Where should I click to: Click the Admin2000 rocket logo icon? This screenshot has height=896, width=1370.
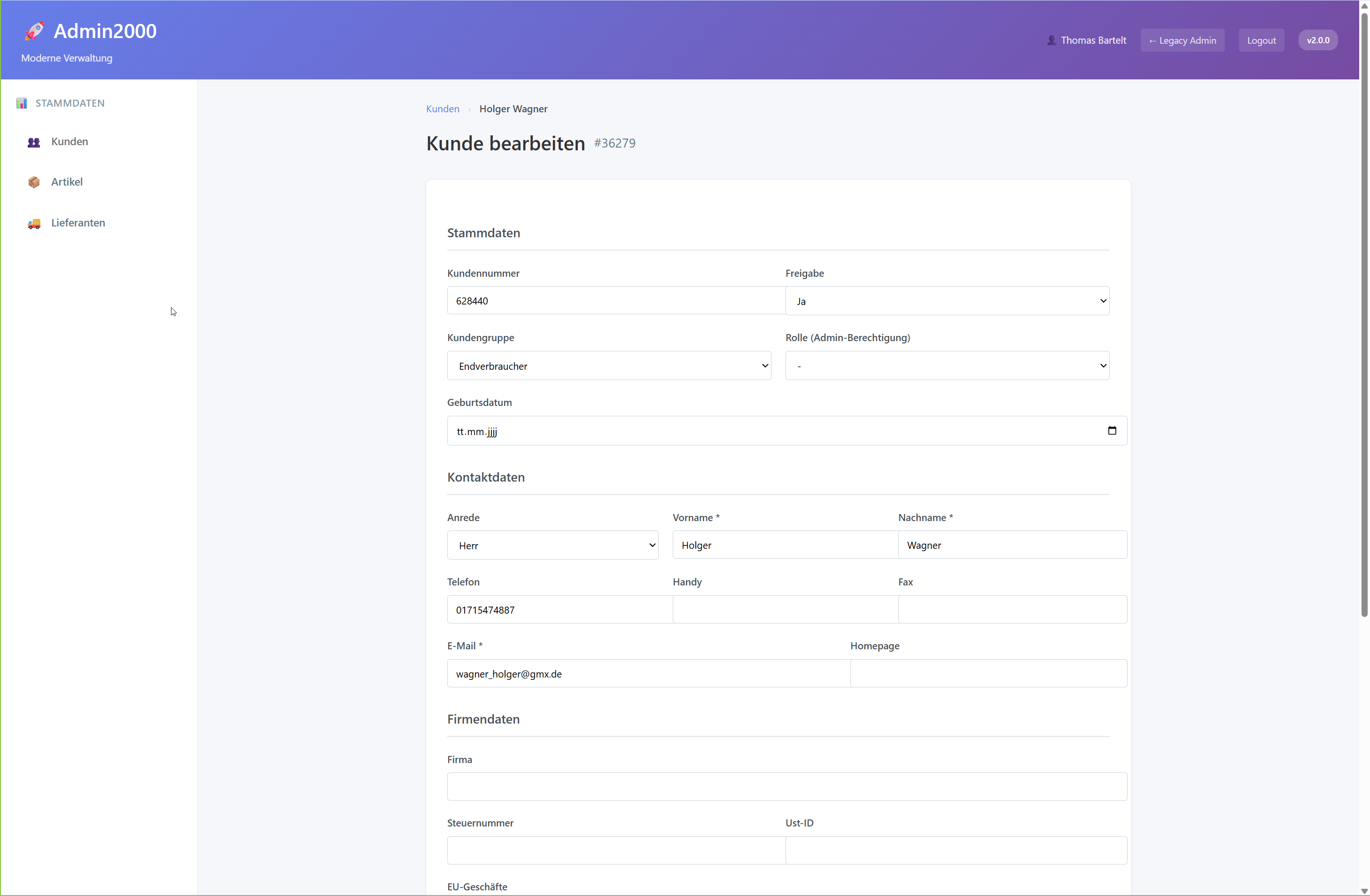(x=34, y=31)
